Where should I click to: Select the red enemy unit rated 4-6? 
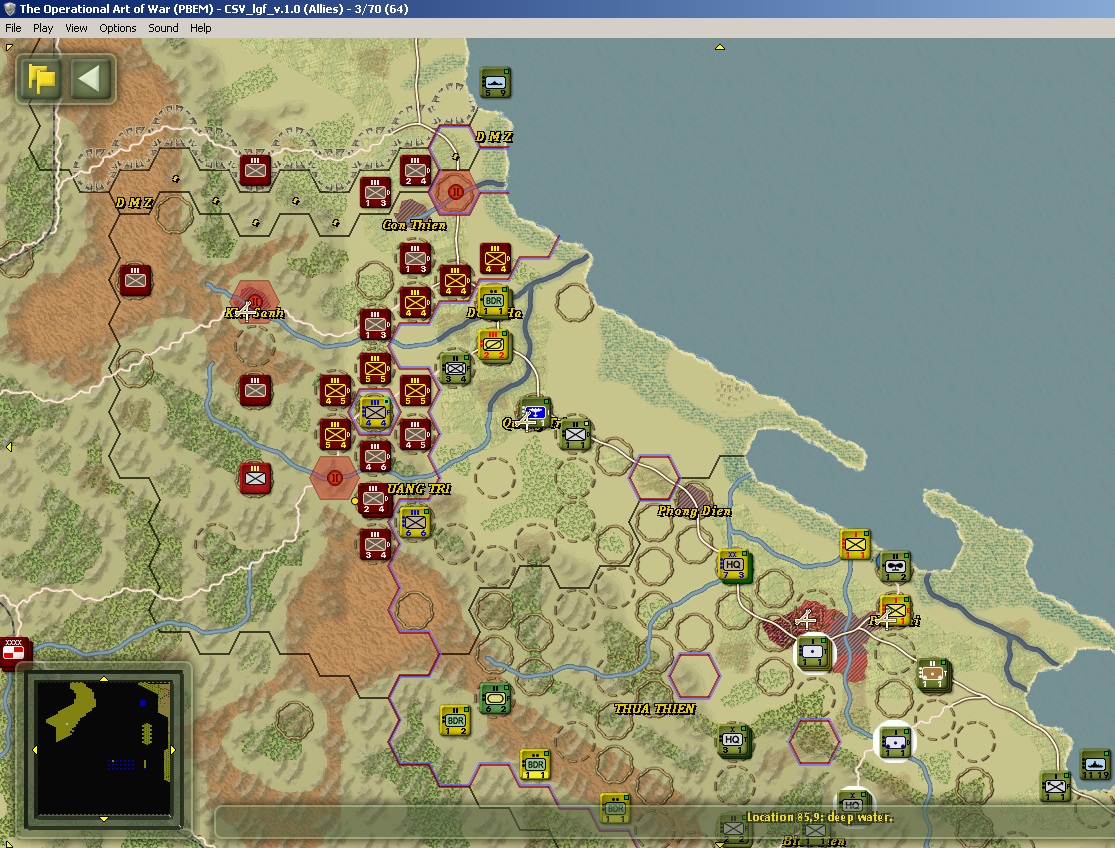point(375,457)
